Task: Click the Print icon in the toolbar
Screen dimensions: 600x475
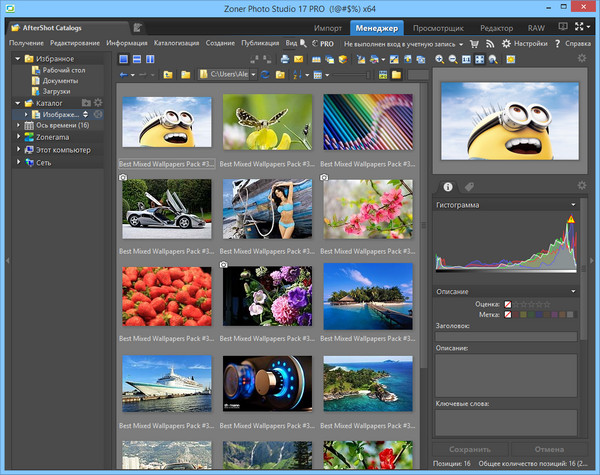Action: click(x=283, y=59)
